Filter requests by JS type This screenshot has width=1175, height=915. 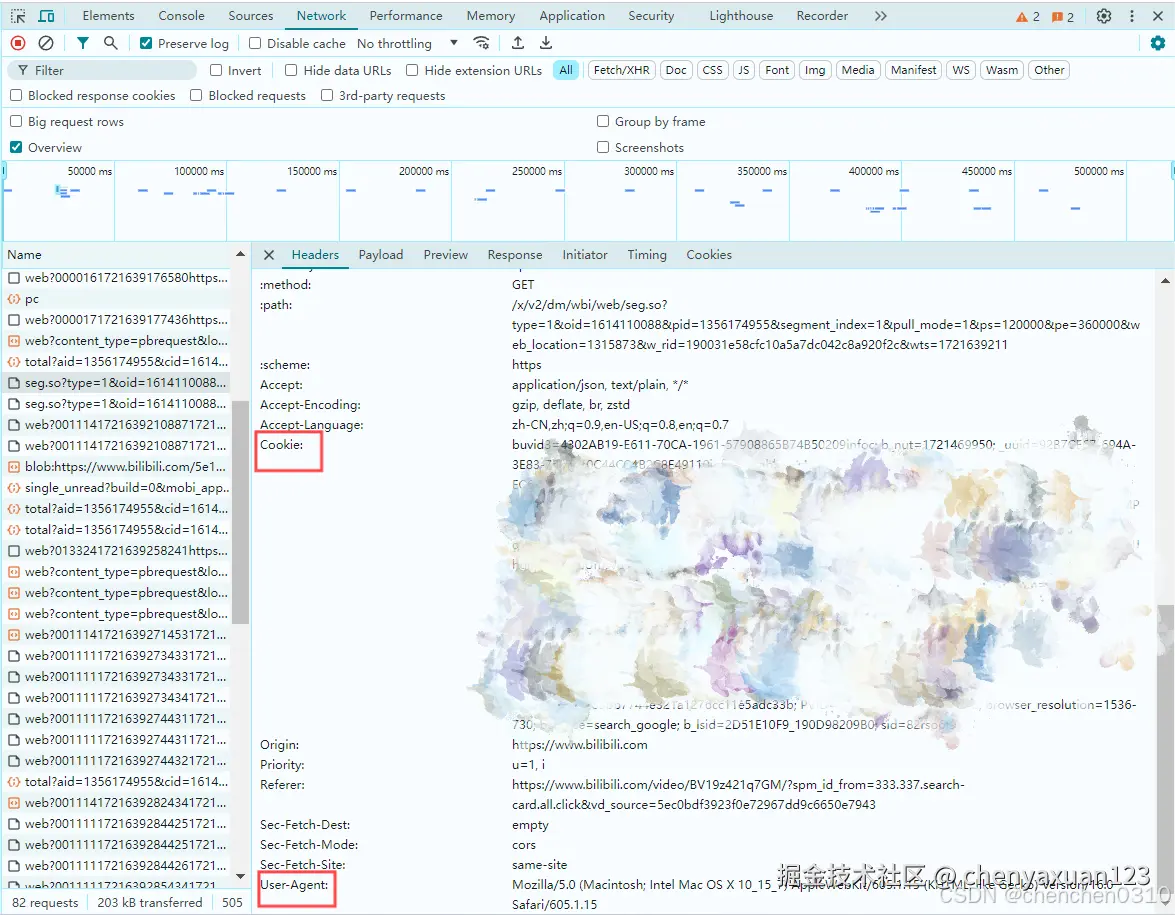click(743, 70)
